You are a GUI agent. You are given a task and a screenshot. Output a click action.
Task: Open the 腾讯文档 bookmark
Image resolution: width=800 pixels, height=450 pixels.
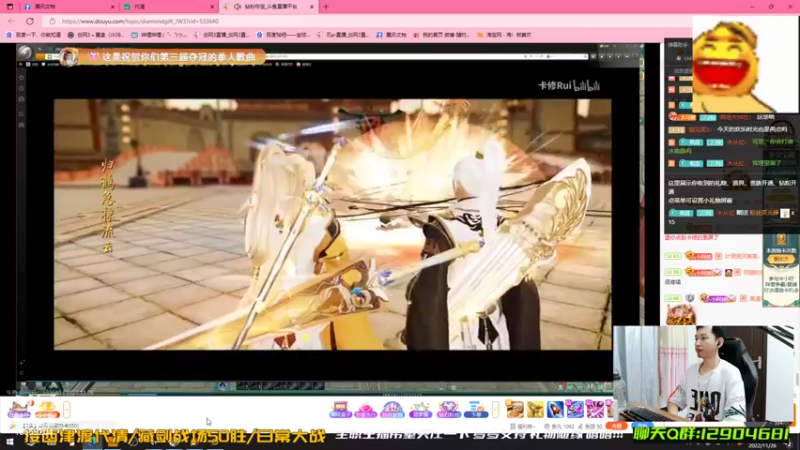pyautogui.click(x=391, y=35)
